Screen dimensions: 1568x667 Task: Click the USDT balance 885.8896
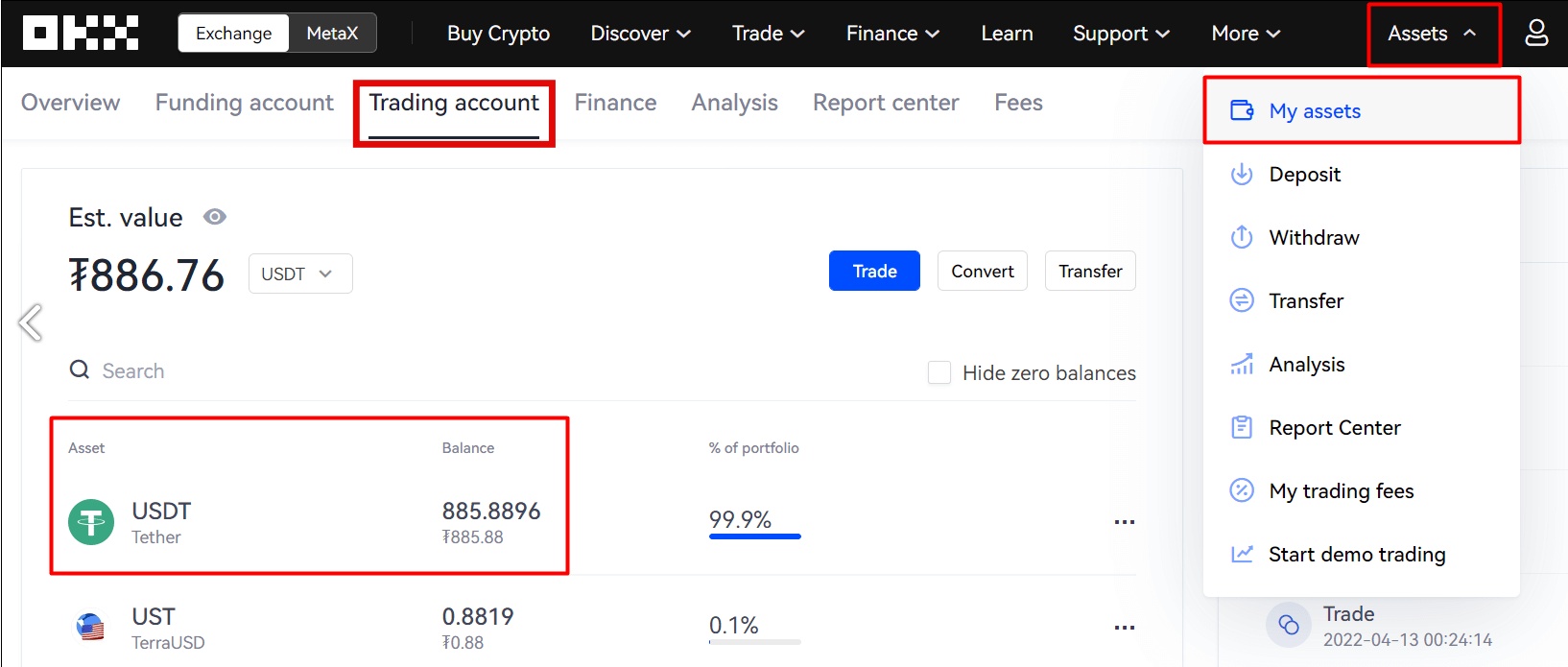pyautogui.click(x=491, y=511)
